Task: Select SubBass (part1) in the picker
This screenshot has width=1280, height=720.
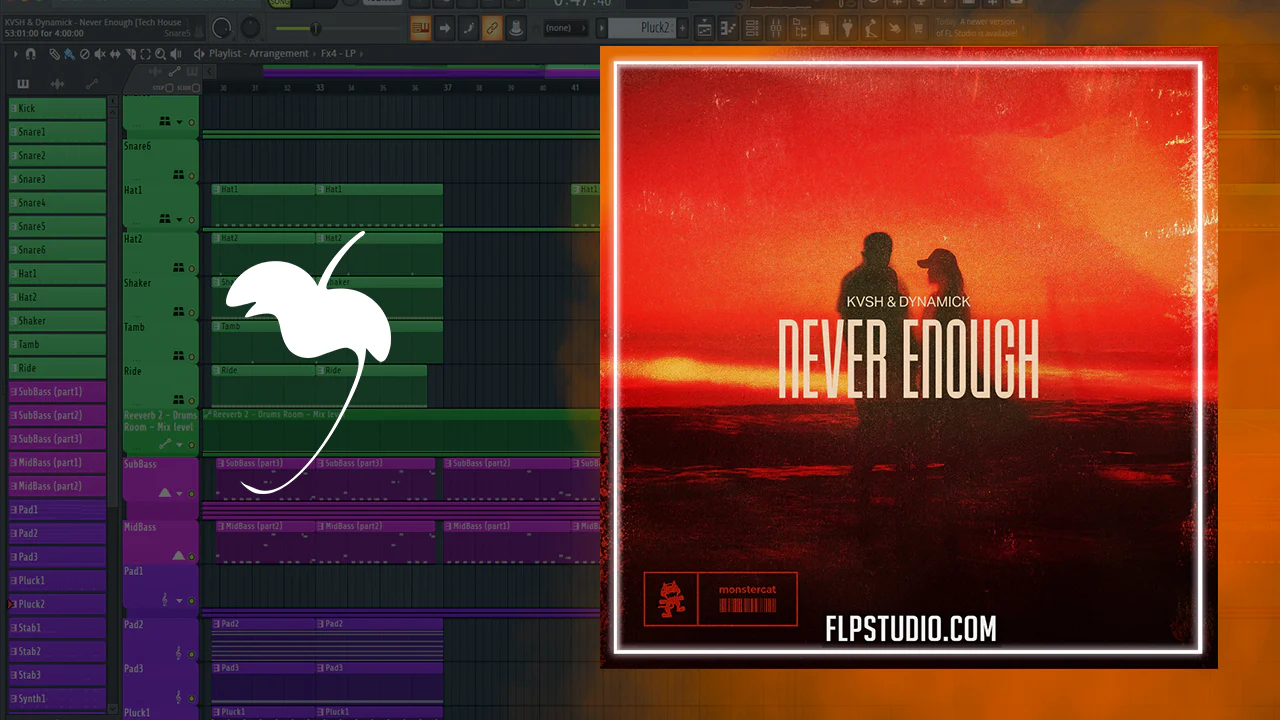Action: point(57,392)
